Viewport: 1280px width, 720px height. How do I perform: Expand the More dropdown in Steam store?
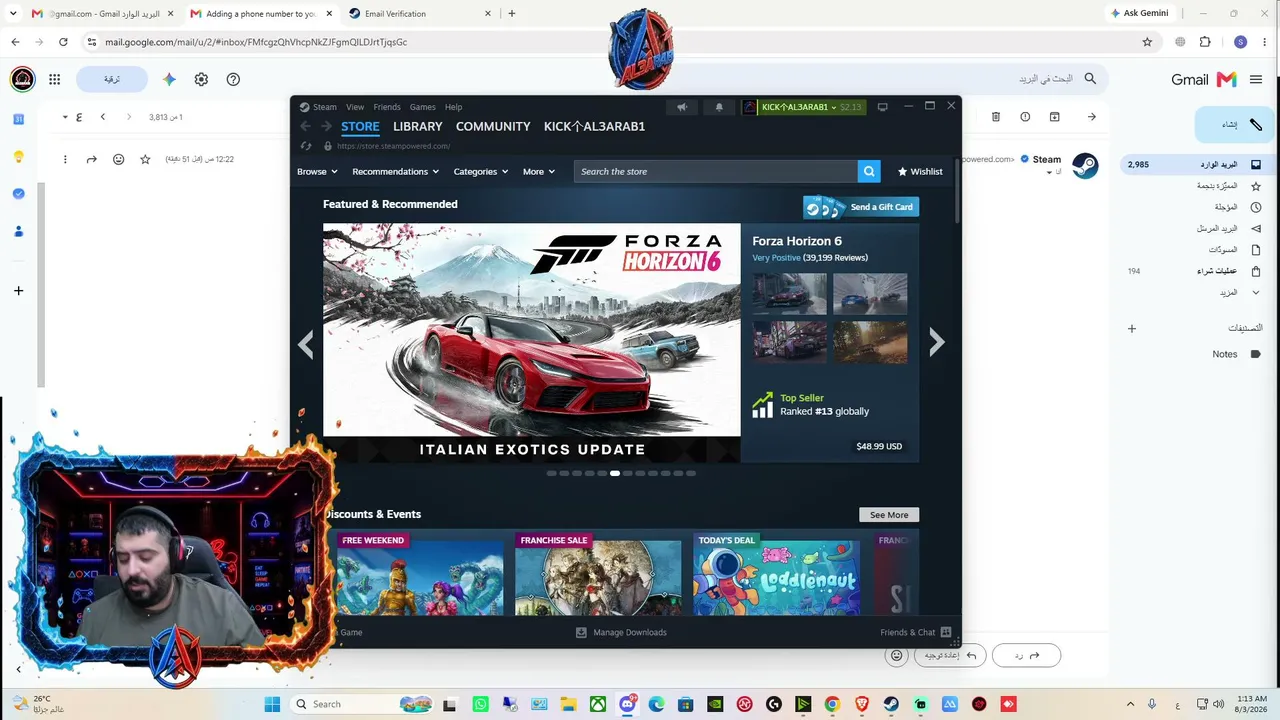pyautogui.click(x=539, y=171)
